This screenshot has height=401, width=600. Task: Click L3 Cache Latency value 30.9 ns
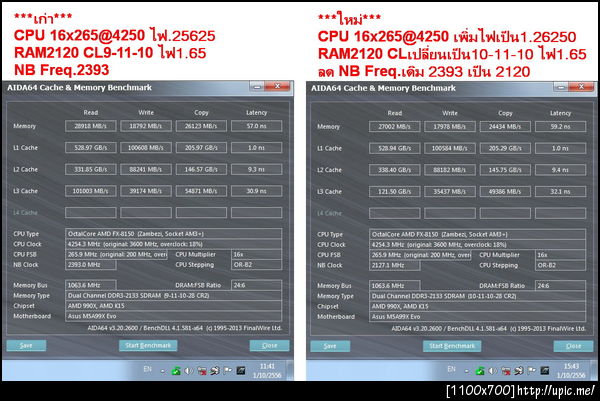click(256, 191)
